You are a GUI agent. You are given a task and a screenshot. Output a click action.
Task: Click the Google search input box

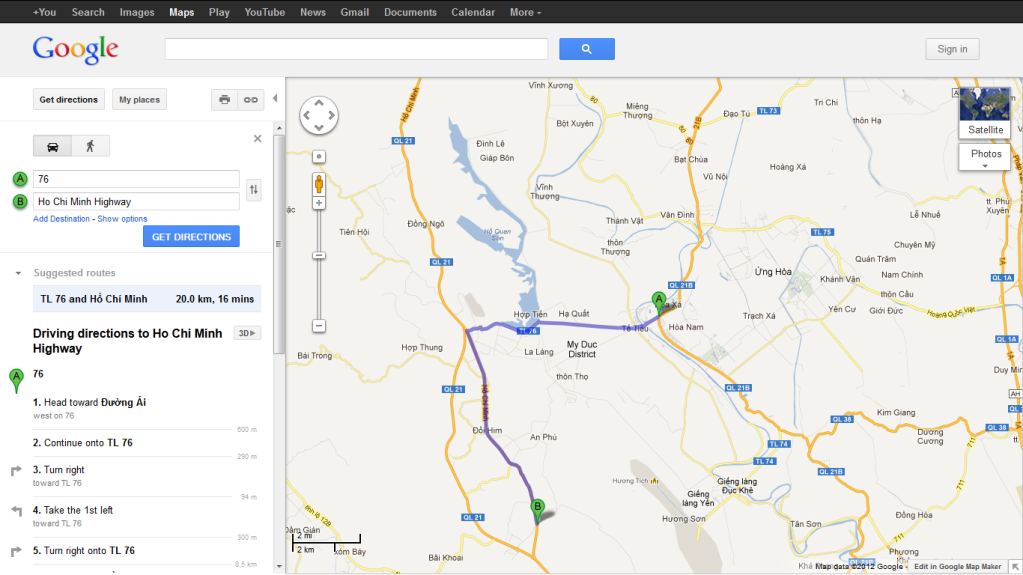[356, 49]
